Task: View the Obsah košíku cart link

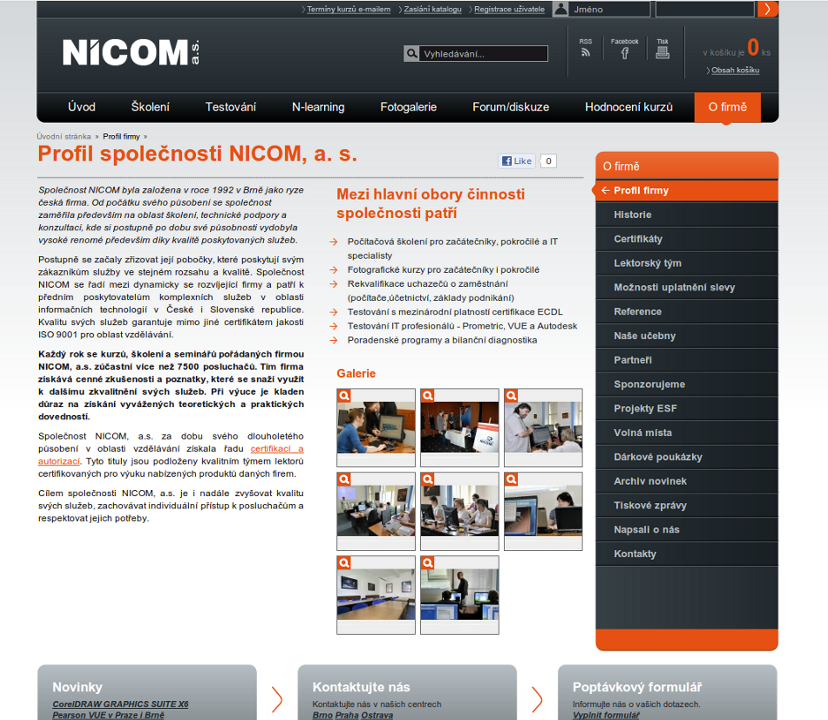Action: (x=735, y=70)
